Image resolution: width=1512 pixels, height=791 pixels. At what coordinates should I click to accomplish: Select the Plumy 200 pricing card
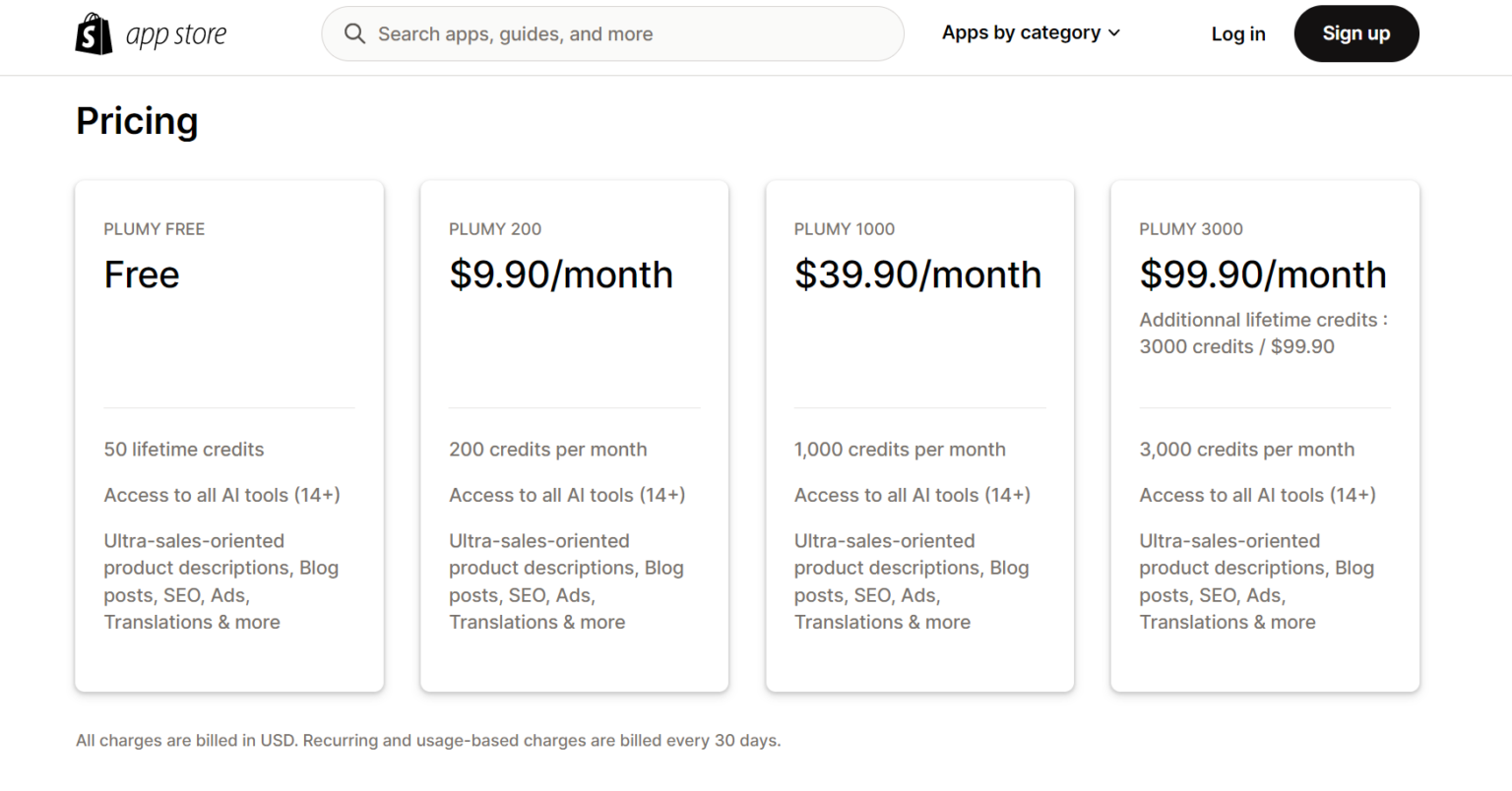click(574, 436)
